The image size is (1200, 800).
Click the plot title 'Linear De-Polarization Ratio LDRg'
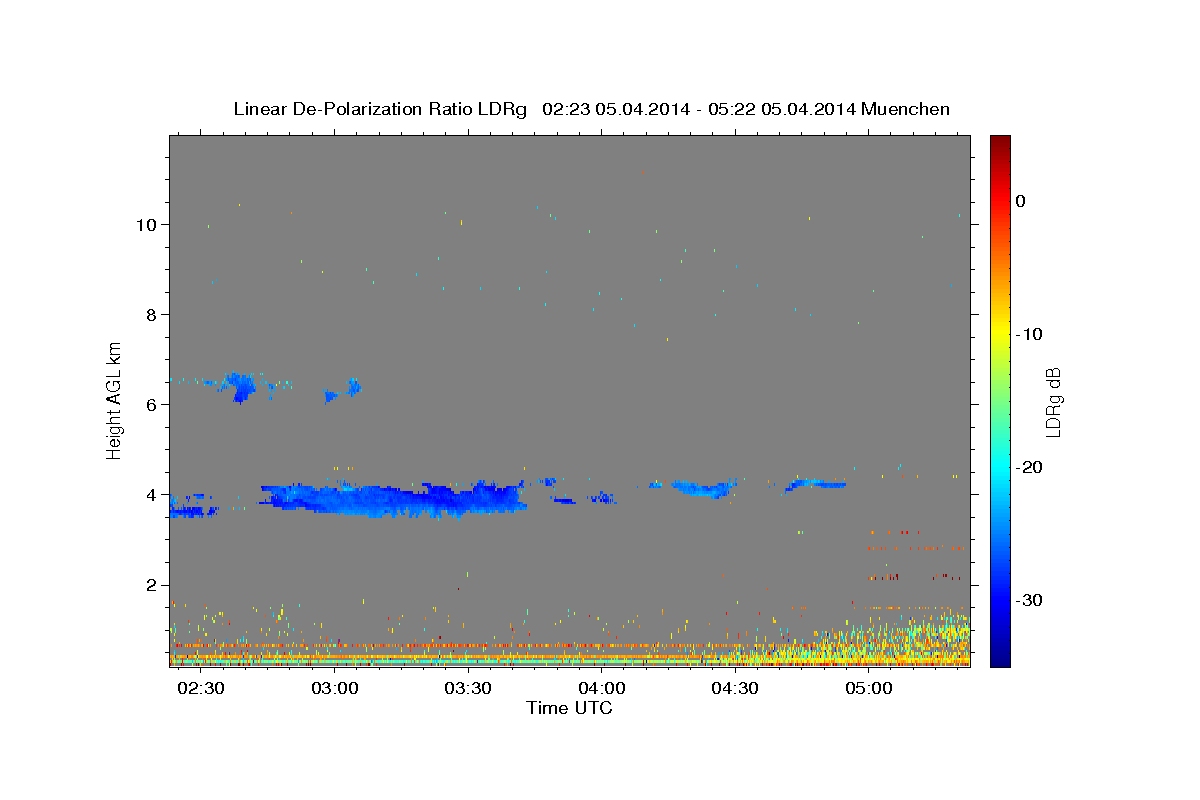[x=380, y=109]
